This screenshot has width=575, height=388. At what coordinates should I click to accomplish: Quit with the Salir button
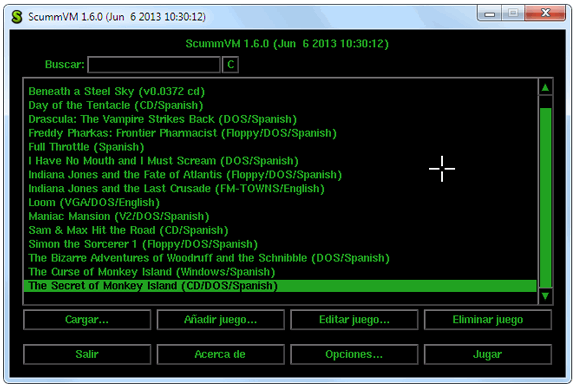tap(87, 354)
